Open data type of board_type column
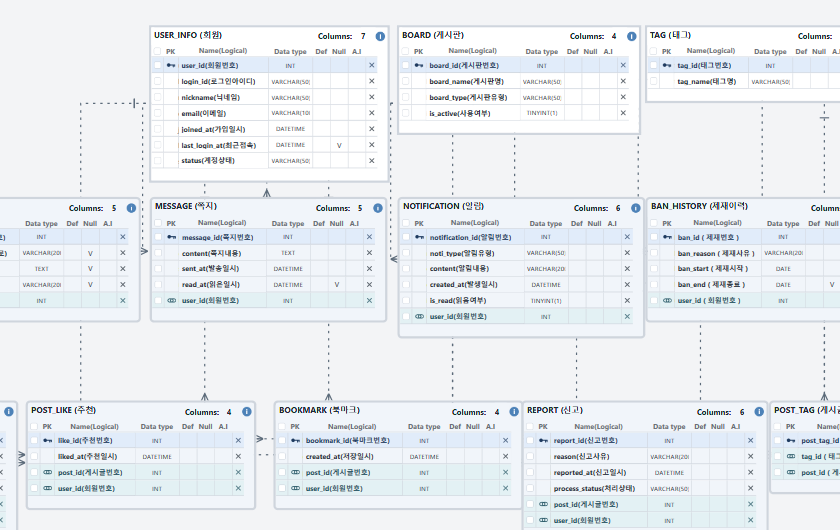 542,98
